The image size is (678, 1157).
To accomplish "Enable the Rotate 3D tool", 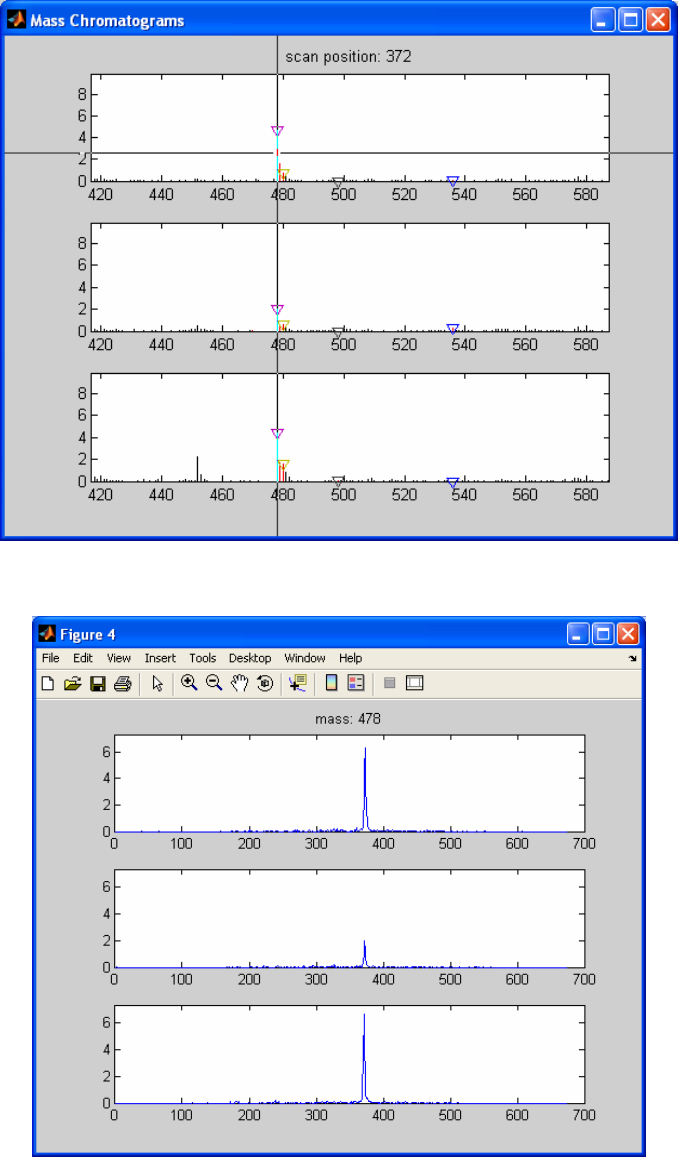I will [x=265, y=683].
